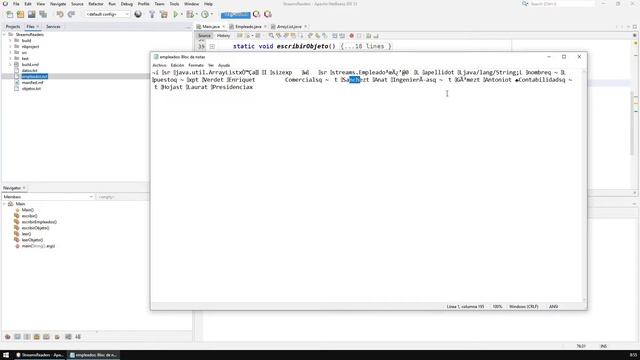Click the Undo icon in NetBeans toolbar

[x=60, y=14]
